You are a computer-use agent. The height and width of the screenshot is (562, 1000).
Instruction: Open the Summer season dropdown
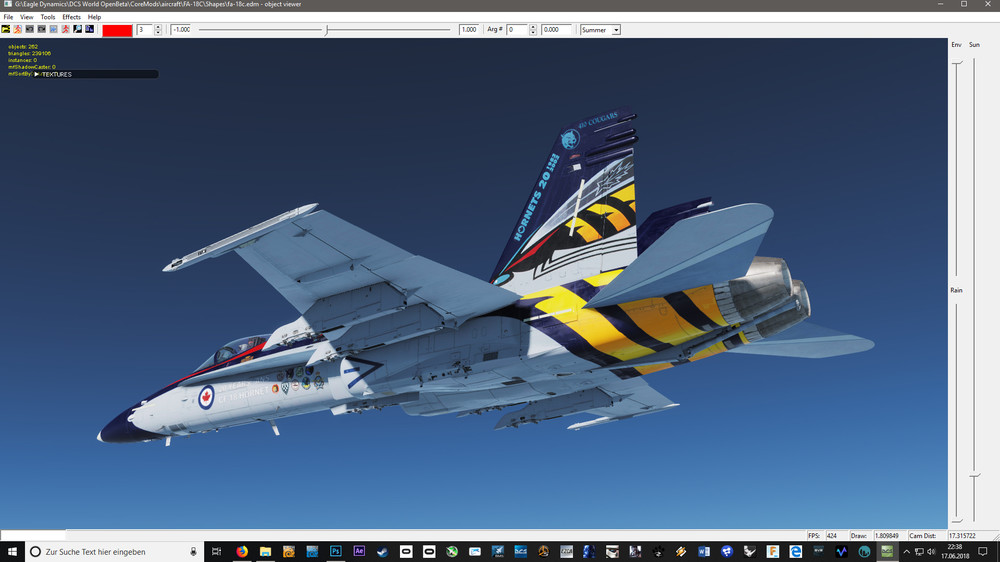click(x=600, y=30)
